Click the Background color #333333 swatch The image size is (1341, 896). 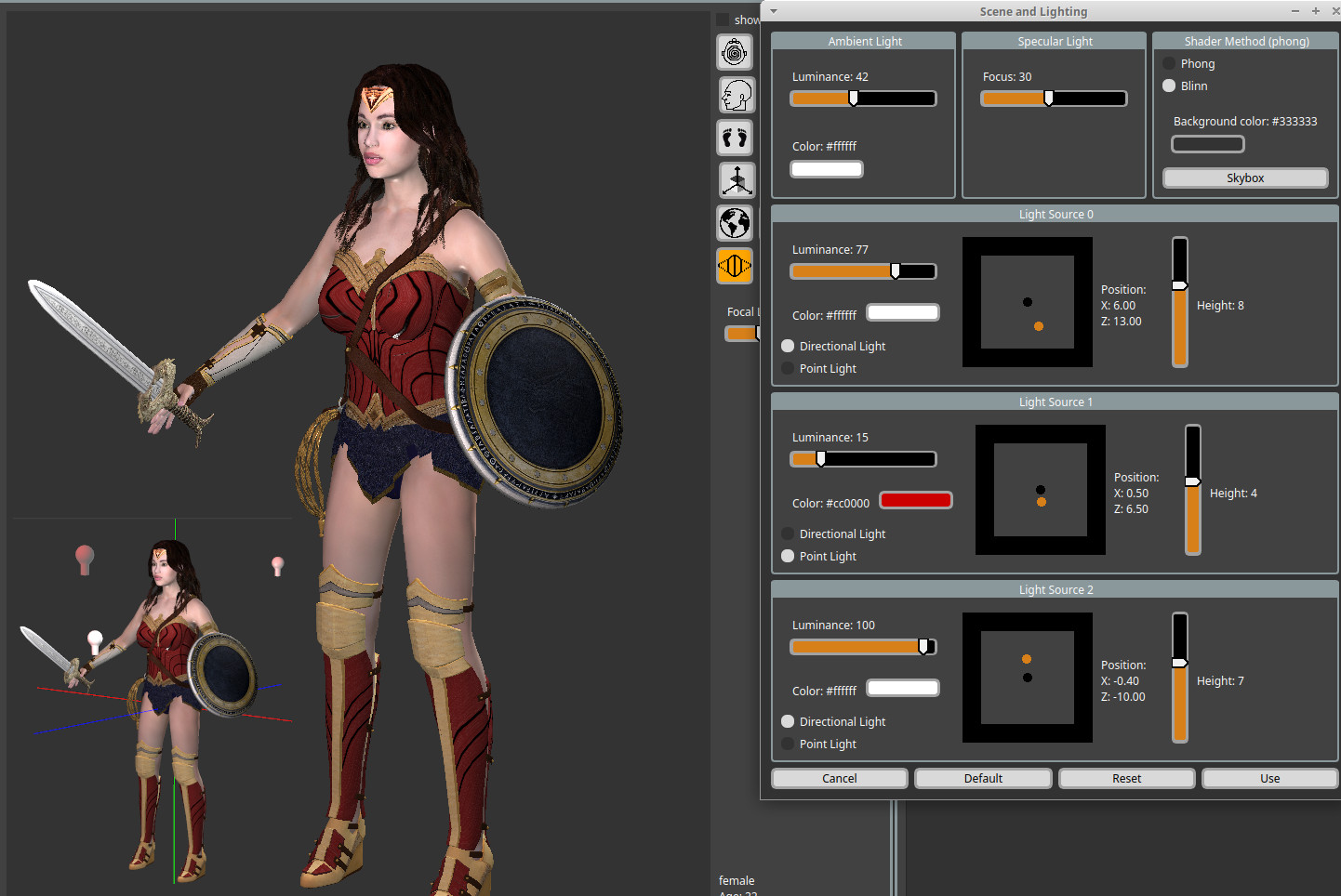point(1207,144)
